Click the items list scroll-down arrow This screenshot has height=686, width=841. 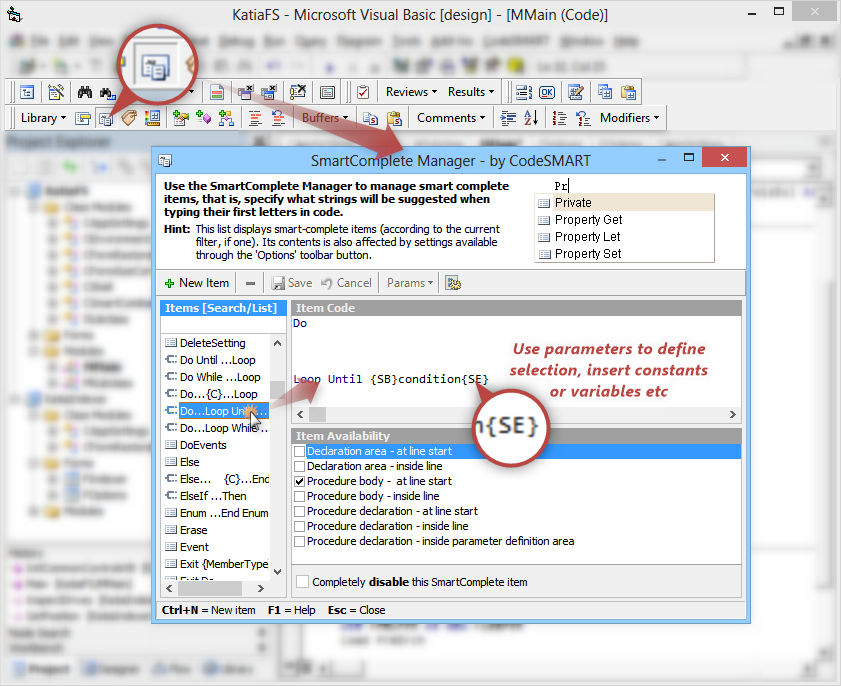(x=277, y=572)
